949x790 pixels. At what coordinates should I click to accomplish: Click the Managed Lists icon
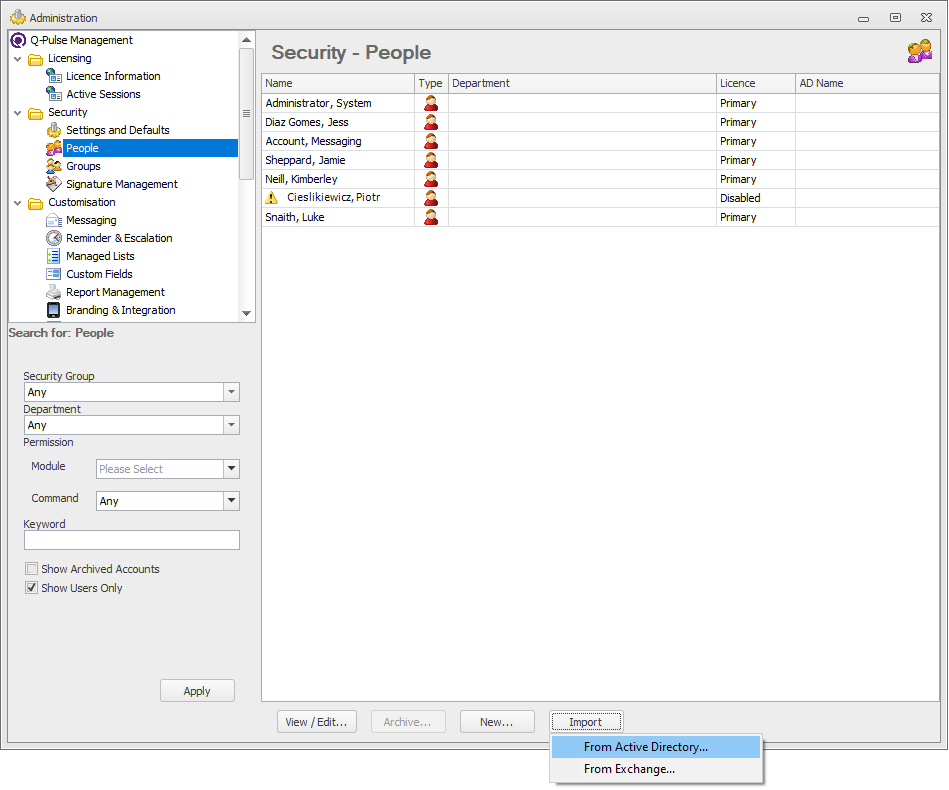pos(54,256)
